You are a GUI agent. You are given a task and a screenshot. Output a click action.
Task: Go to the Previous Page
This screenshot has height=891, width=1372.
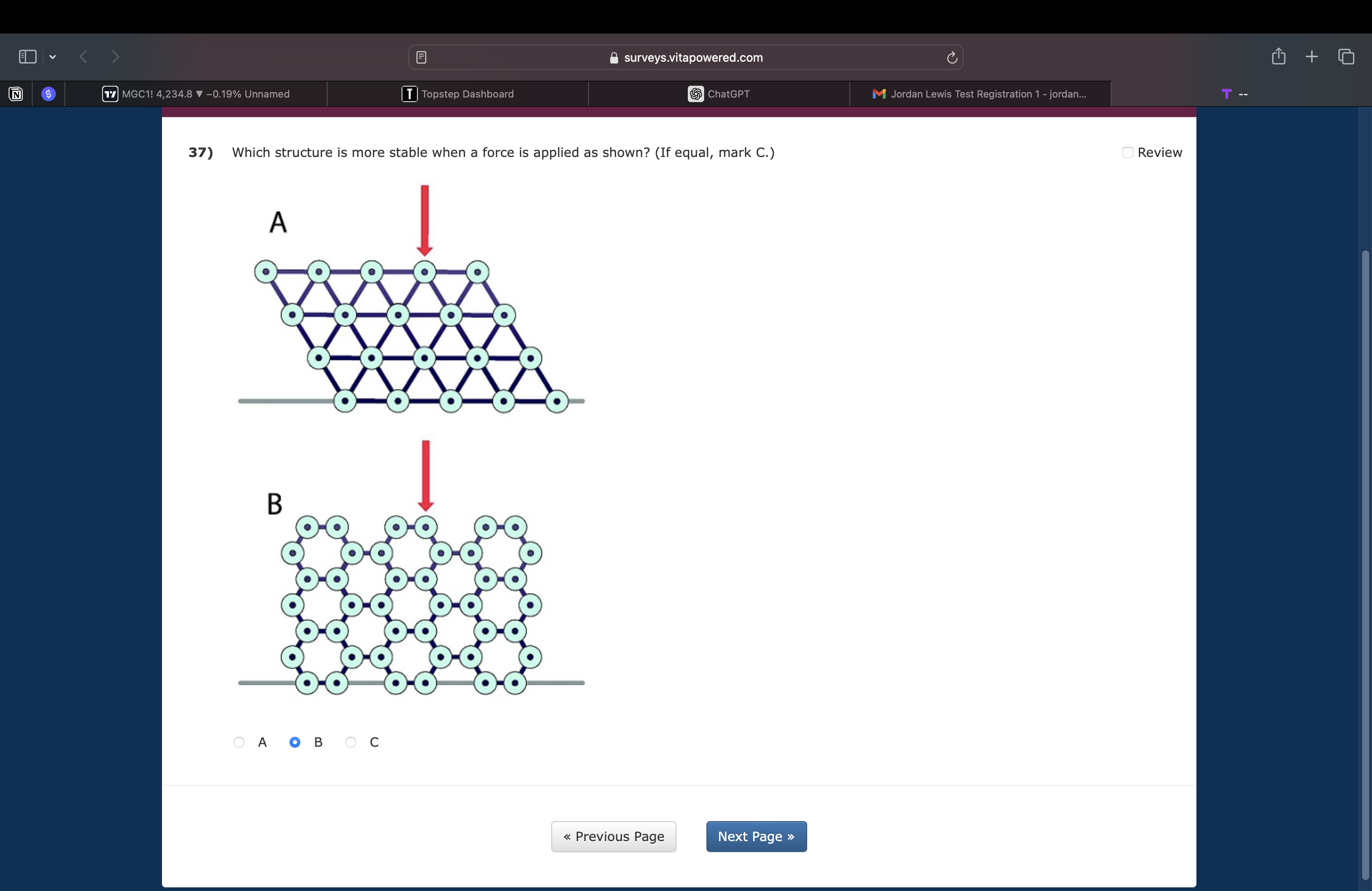(613, 836)
